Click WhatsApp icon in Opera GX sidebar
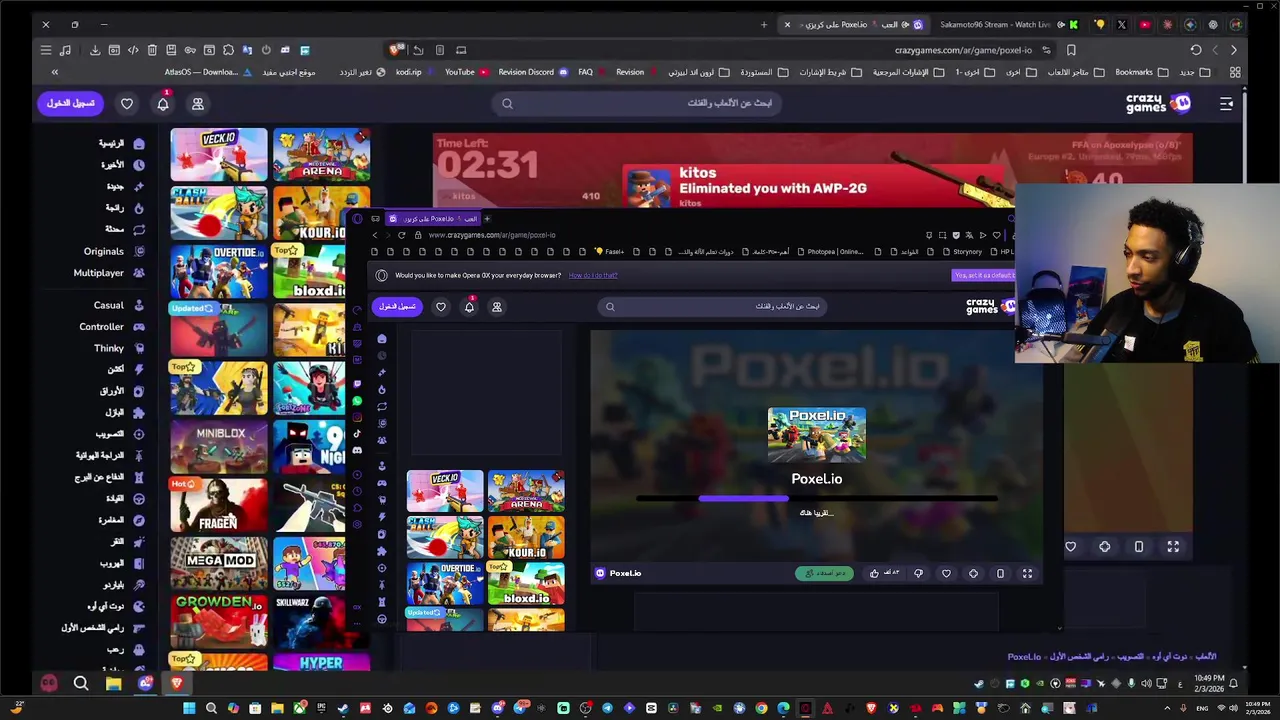Viewport: 1280px width, 720px height. point(357,401)
